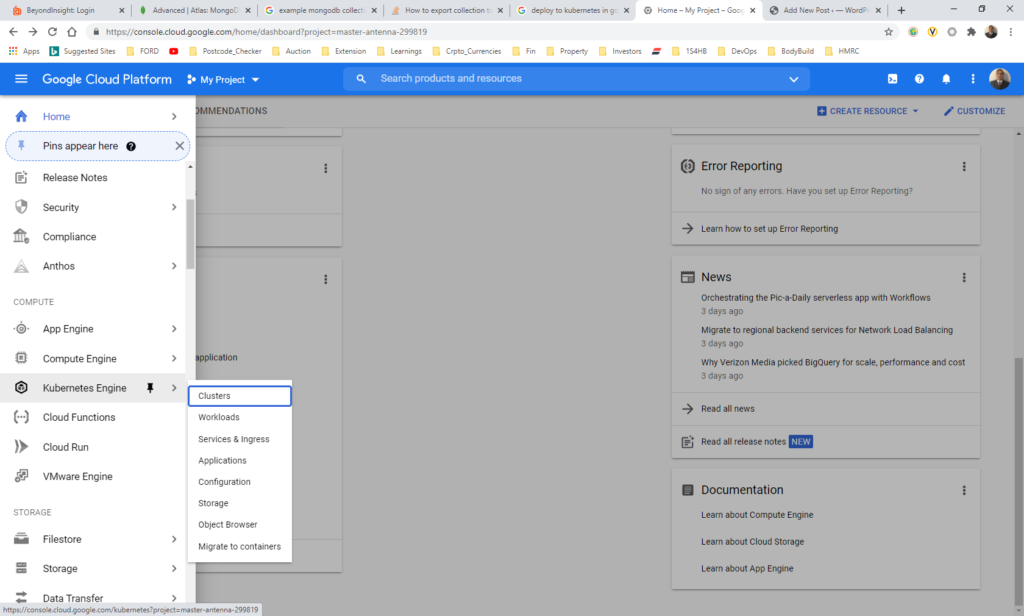Click the Security shield icon
The width and height of the screenshot is (1024, 616).
[x=21, y=207]
